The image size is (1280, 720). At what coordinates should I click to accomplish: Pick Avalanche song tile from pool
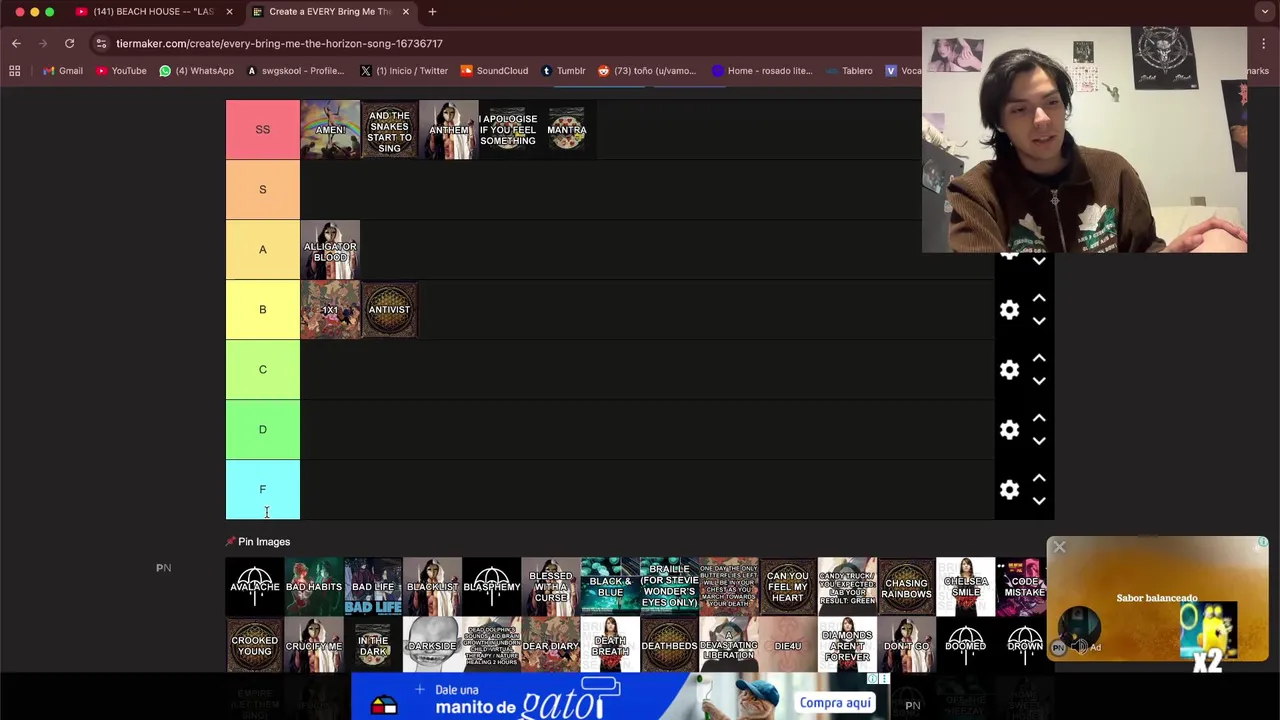(x=255, y=587)
